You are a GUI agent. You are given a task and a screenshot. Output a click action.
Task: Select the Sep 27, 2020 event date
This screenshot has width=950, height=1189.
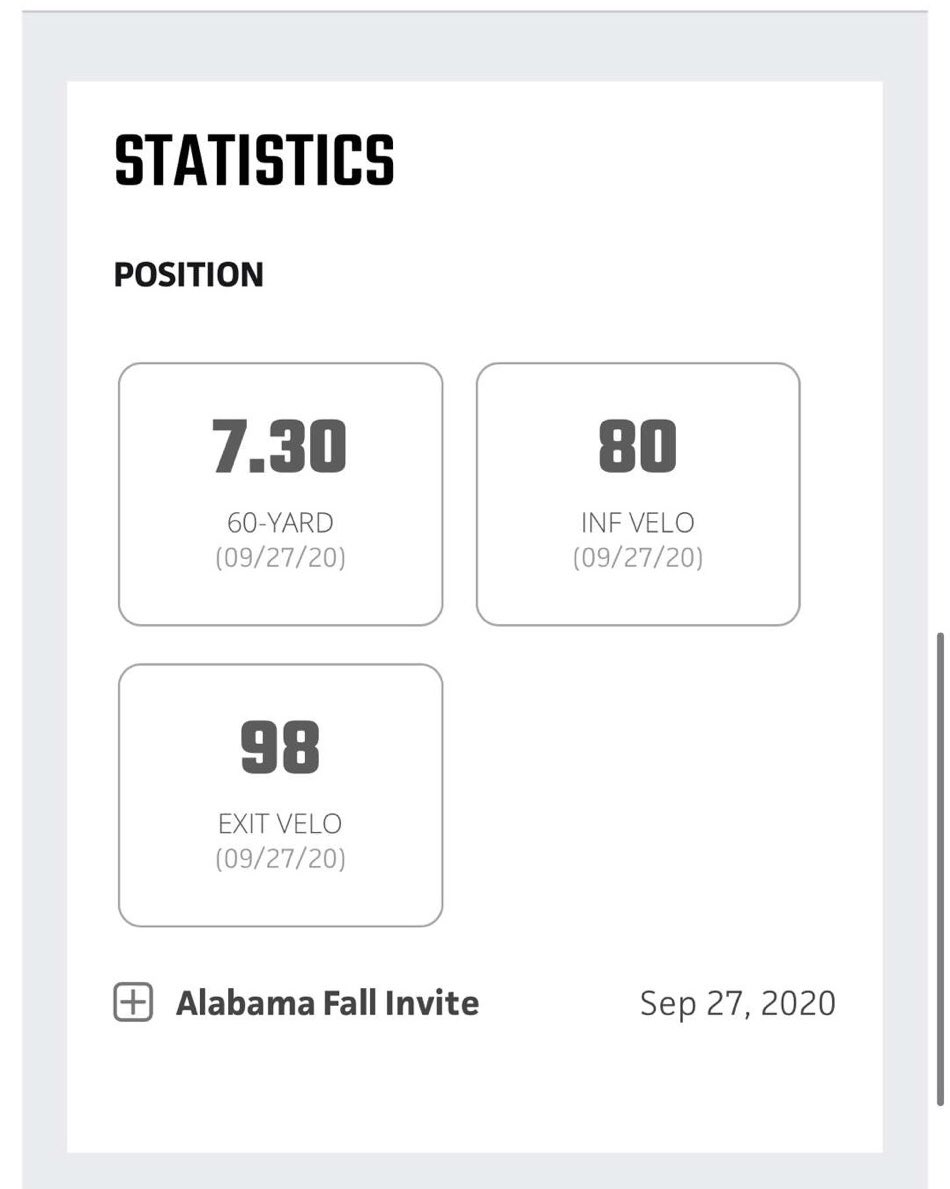738,1003
